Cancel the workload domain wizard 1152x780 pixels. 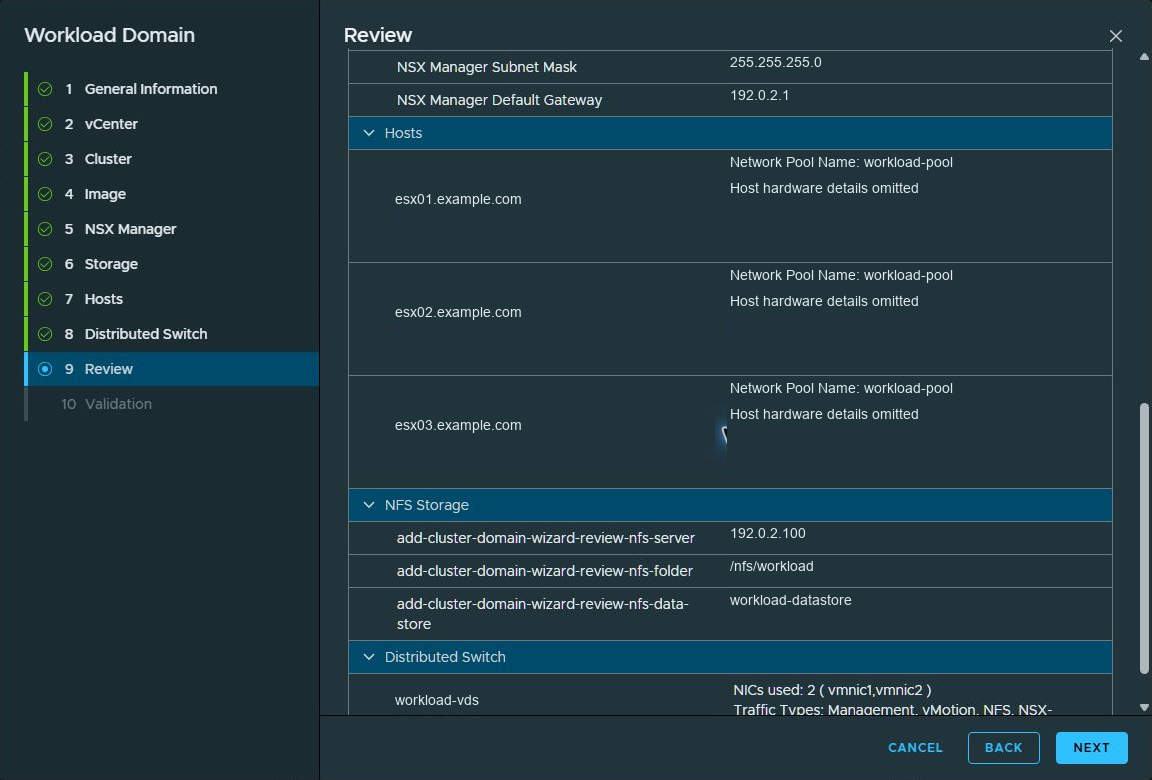point(915,748)
